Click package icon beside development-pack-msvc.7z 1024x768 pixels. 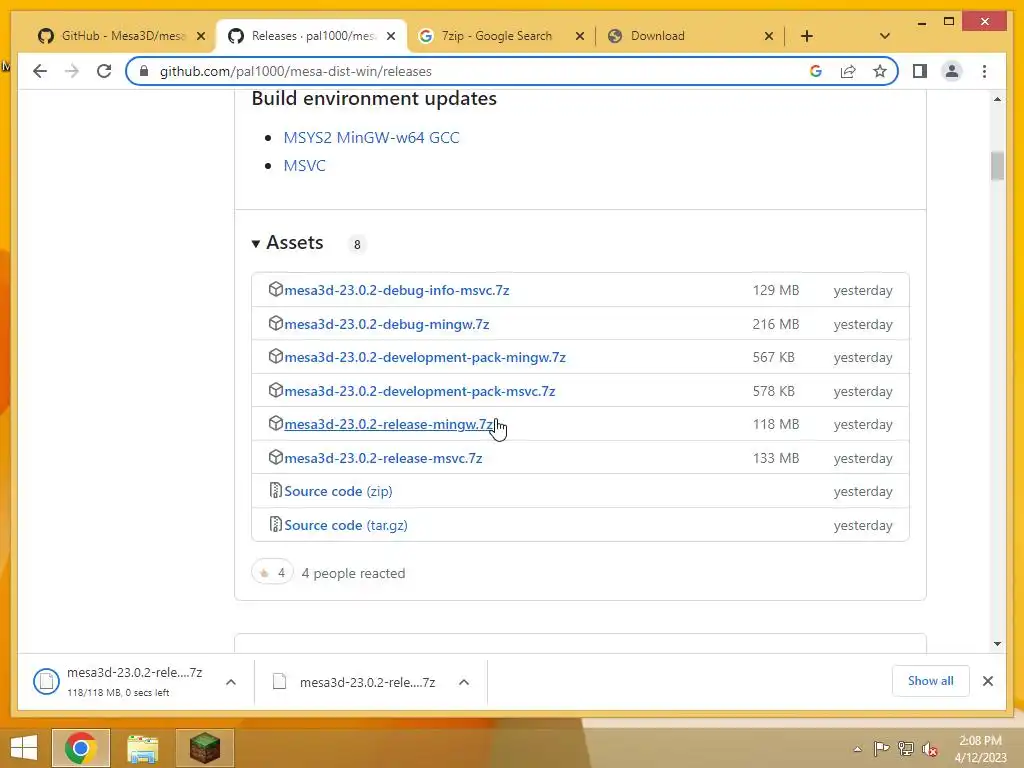pos(276,390)
